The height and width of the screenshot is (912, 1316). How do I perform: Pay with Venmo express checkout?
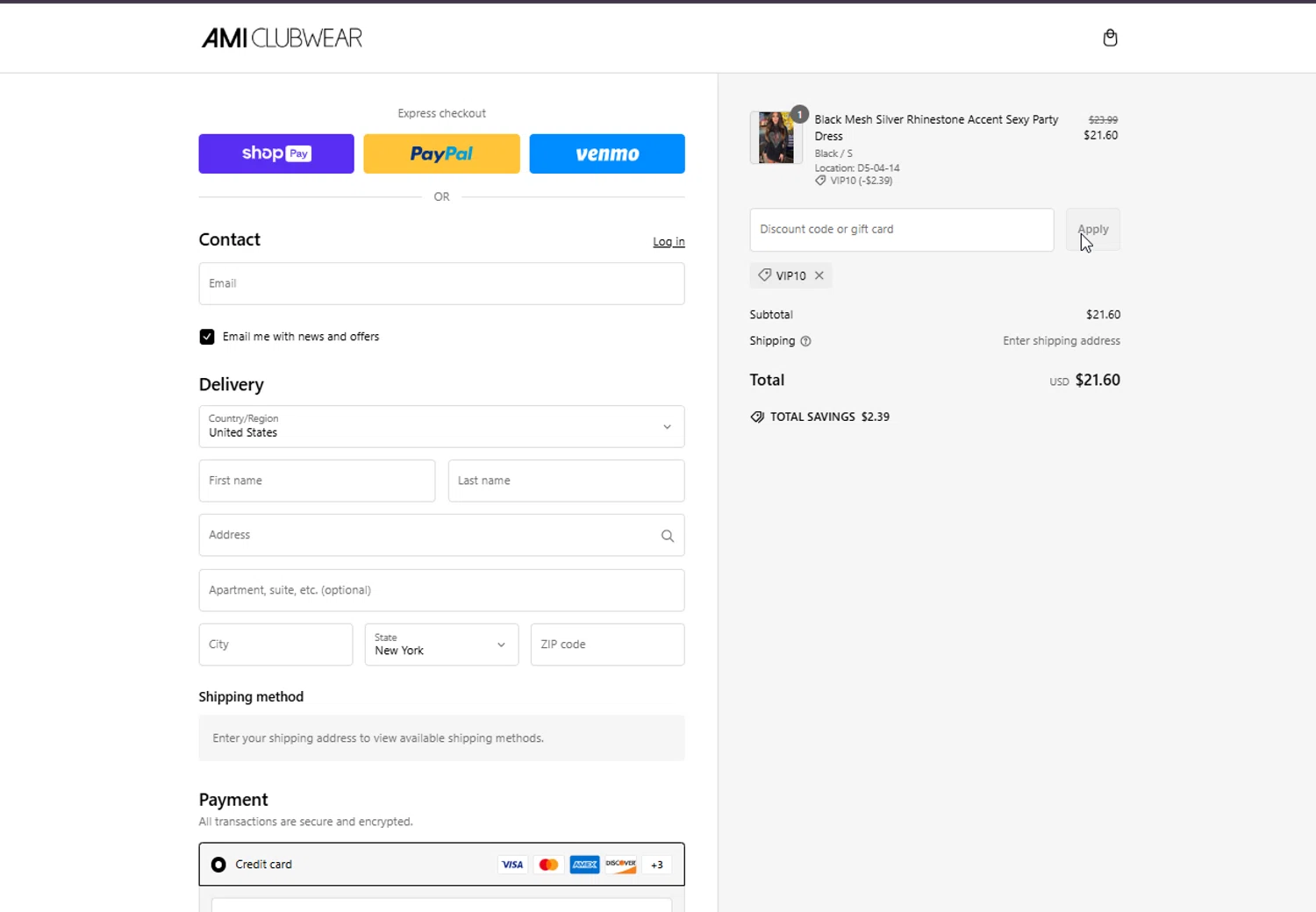pos(607,153)
